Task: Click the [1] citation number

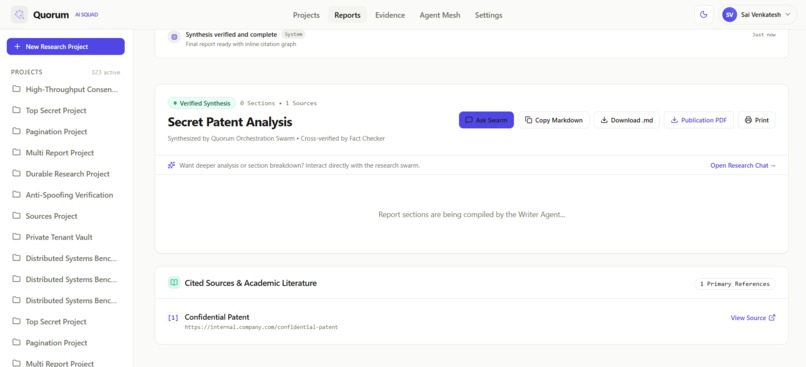Action: coord(173,318)
